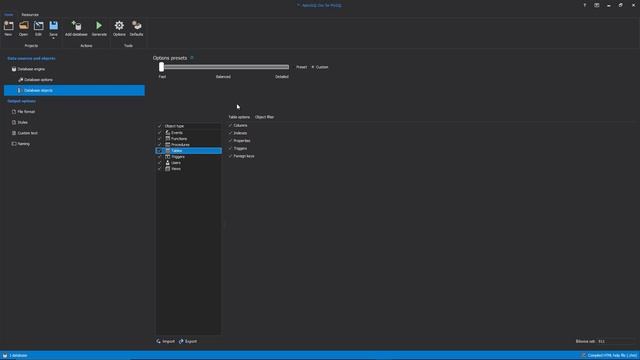Create a New project from the ribbon
This screenshot has height=360, width=640.
pyautogui.click(x=8, y=29)
